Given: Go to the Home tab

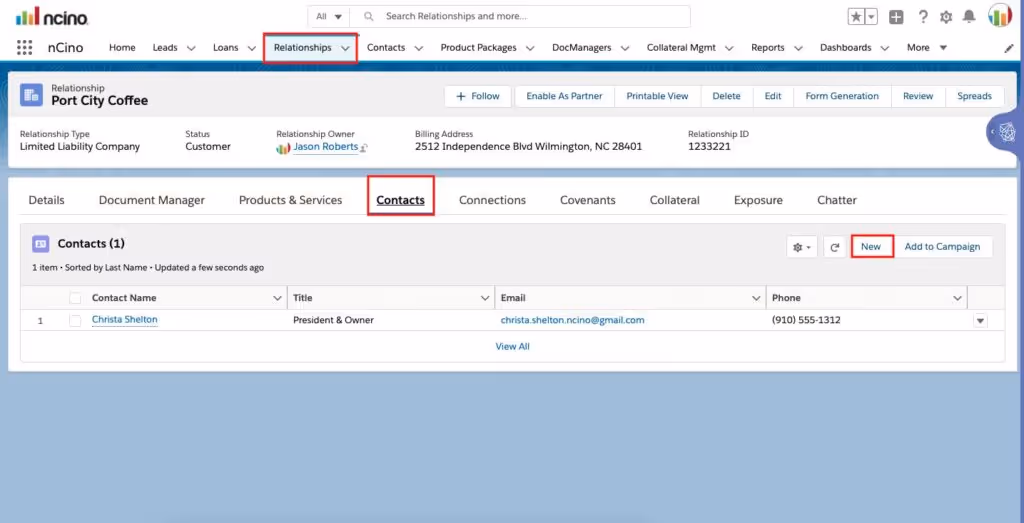Looking at the screenshot, I should coord(122,48).
